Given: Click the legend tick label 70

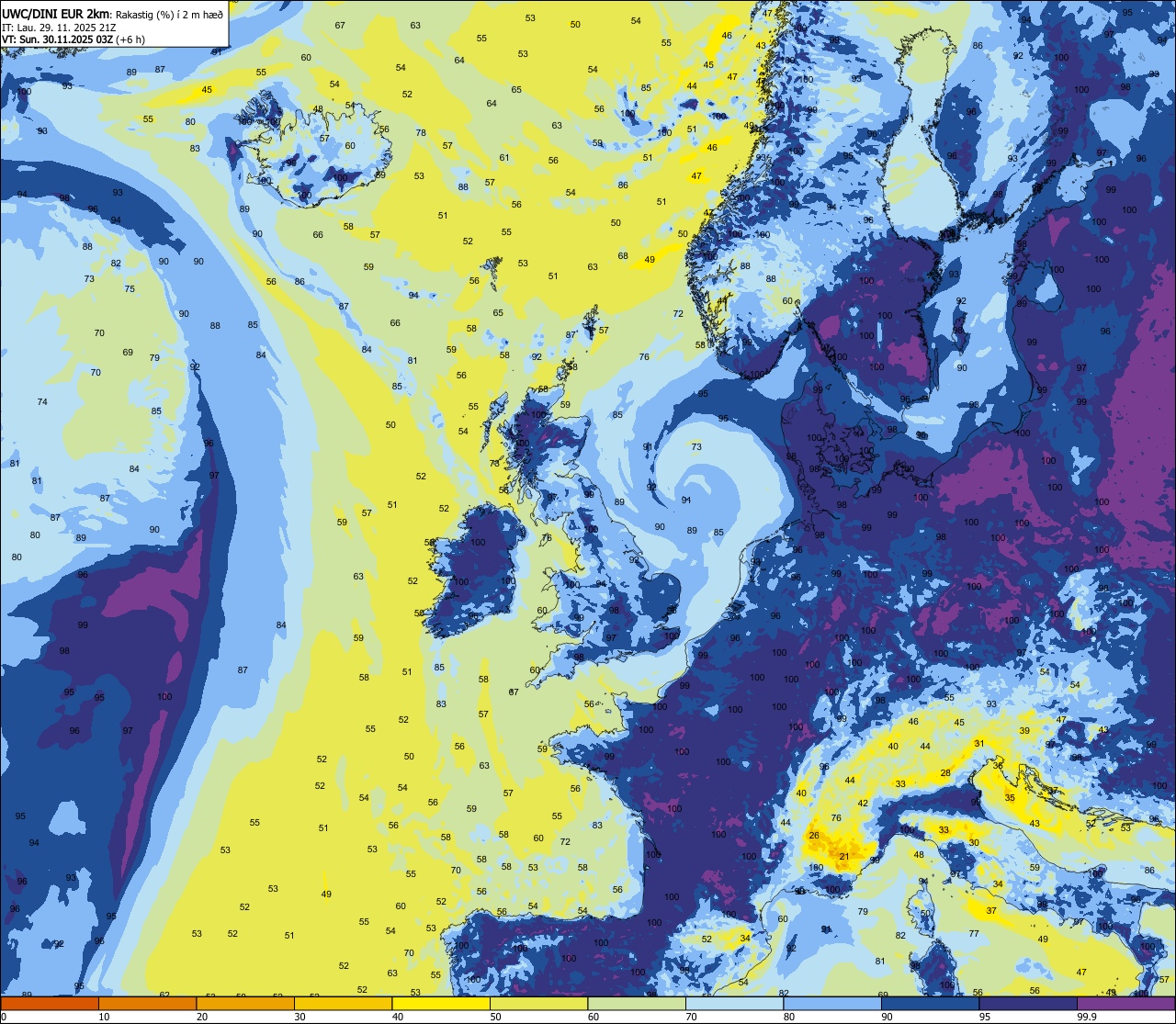Looking at the screenshot, I should [x=692, y=1017].
